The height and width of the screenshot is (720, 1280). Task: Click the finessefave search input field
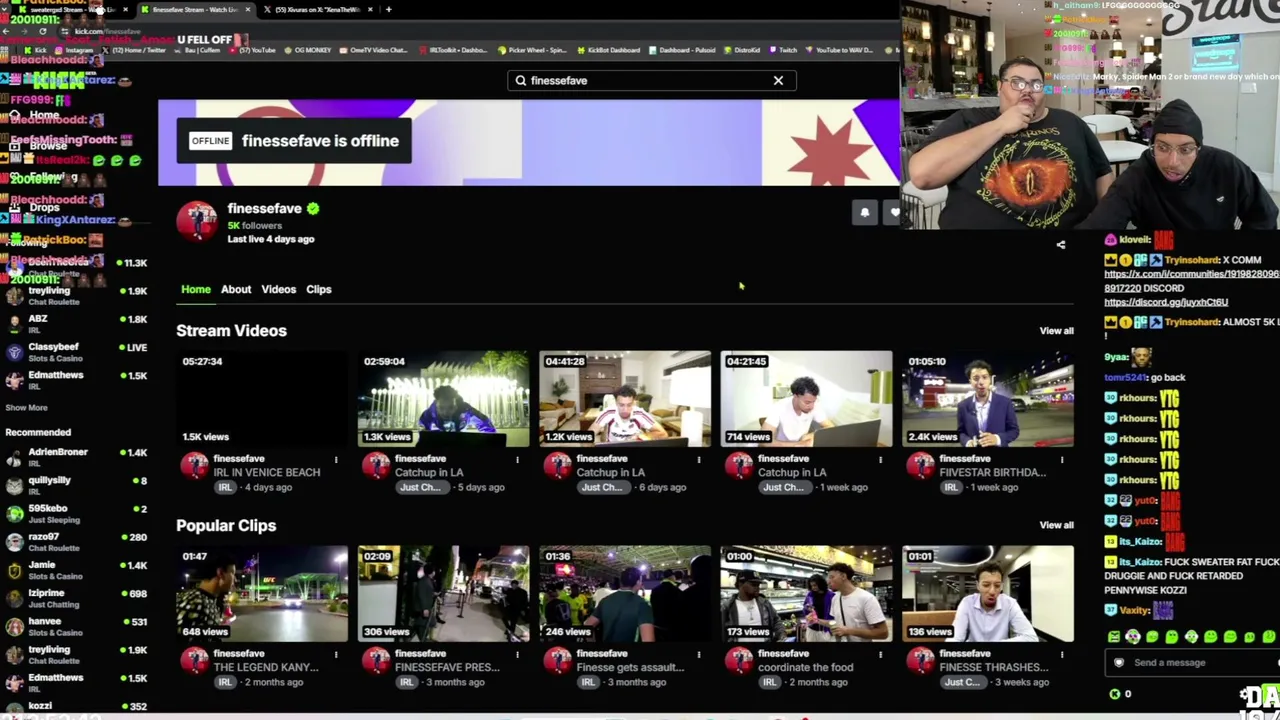click(651, 80)
